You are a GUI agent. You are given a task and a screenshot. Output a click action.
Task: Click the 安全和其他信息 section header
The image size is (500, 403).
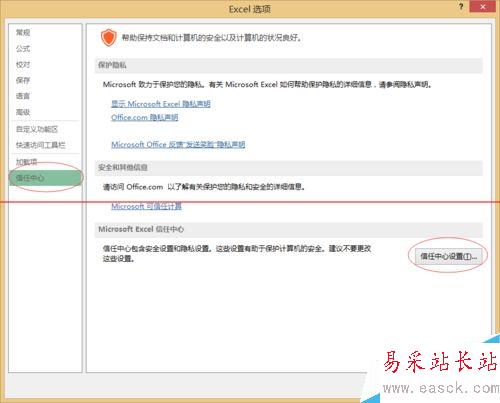pyautogui.click(x=289, y=168)
